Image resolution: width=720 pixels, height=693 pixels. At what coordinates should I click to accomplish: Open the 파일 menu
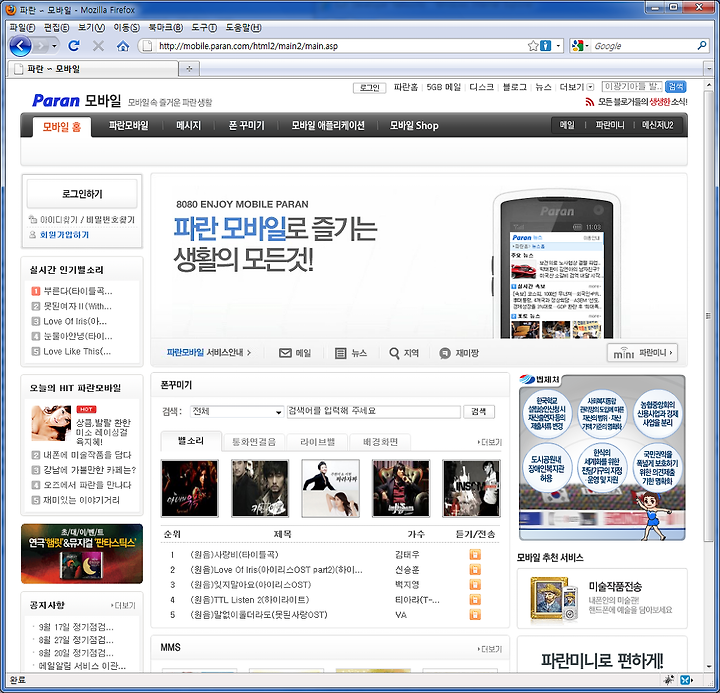[22, 28]
